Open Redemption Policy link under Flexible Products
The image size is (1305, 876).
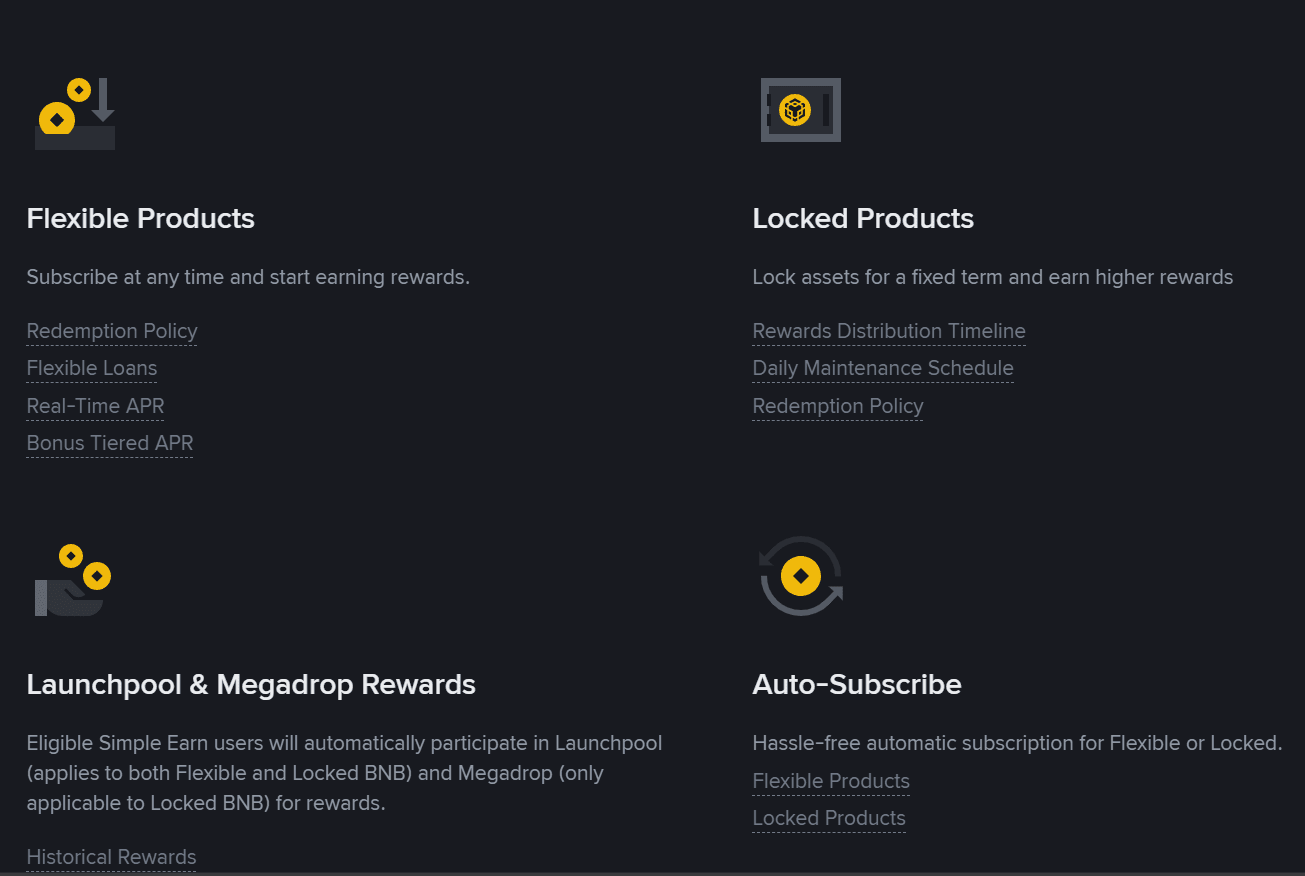(112, 331)
